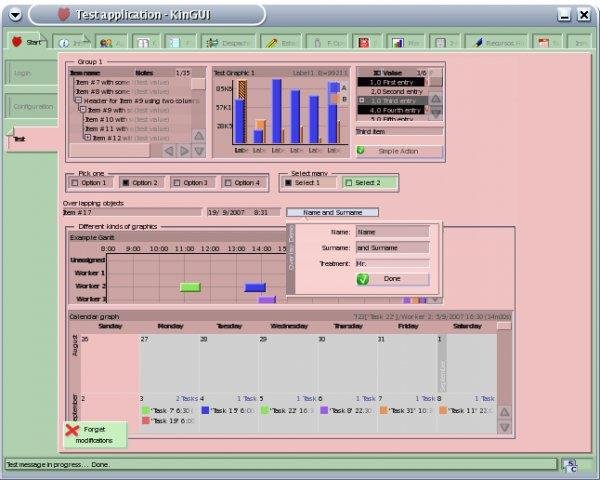This screenshot has height=480, width=600.
Task: Open the open-book icon tab
Action: (x=146, y=42)
